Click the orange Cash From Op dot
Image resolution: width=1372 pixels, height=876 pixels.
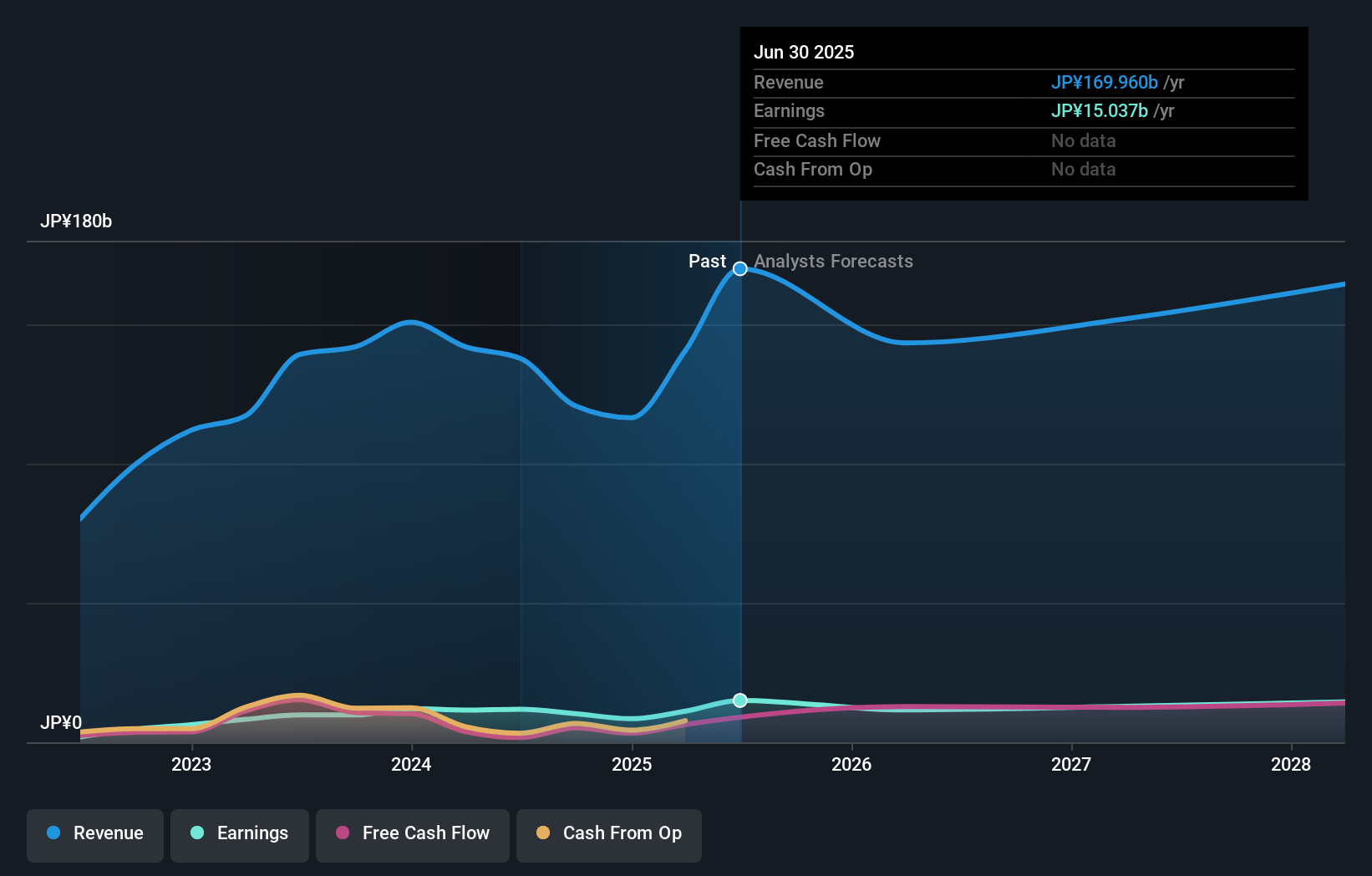click(545, 833)
